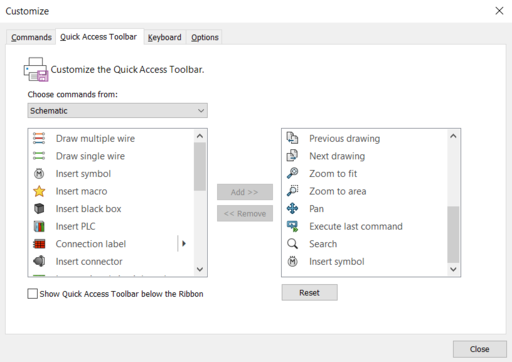Viewport: 512px width, 362px height.
Task: Click the down arrow of the left command list scrollbar
Action: tap(200, 269)
